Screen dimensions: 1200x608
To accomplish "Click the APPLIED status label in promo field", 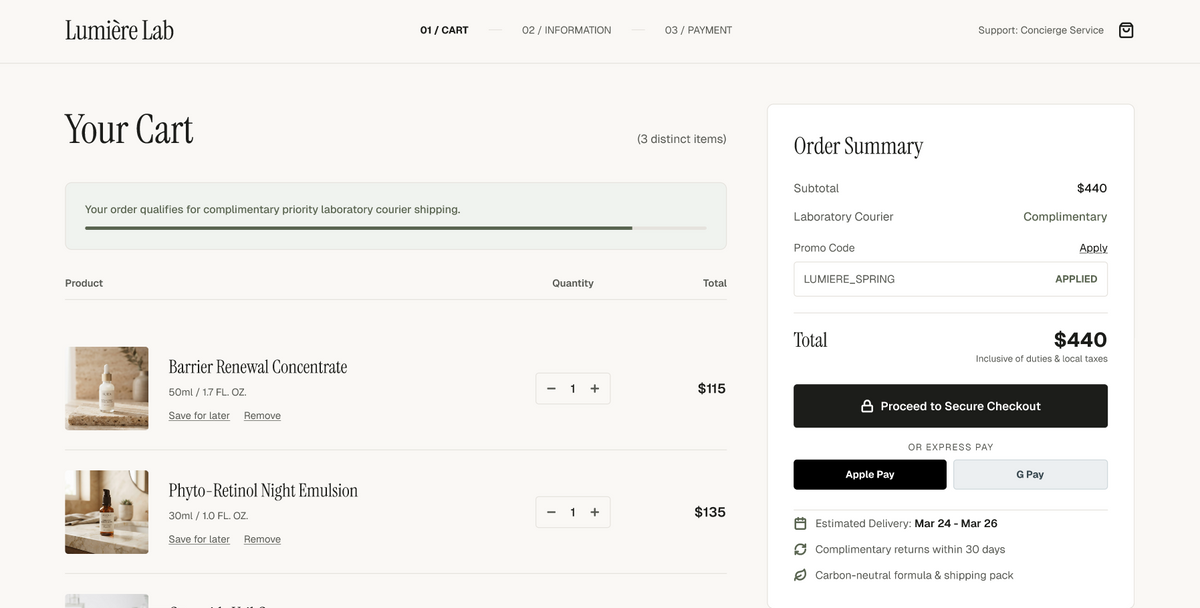I will (x=1076, y=279).
